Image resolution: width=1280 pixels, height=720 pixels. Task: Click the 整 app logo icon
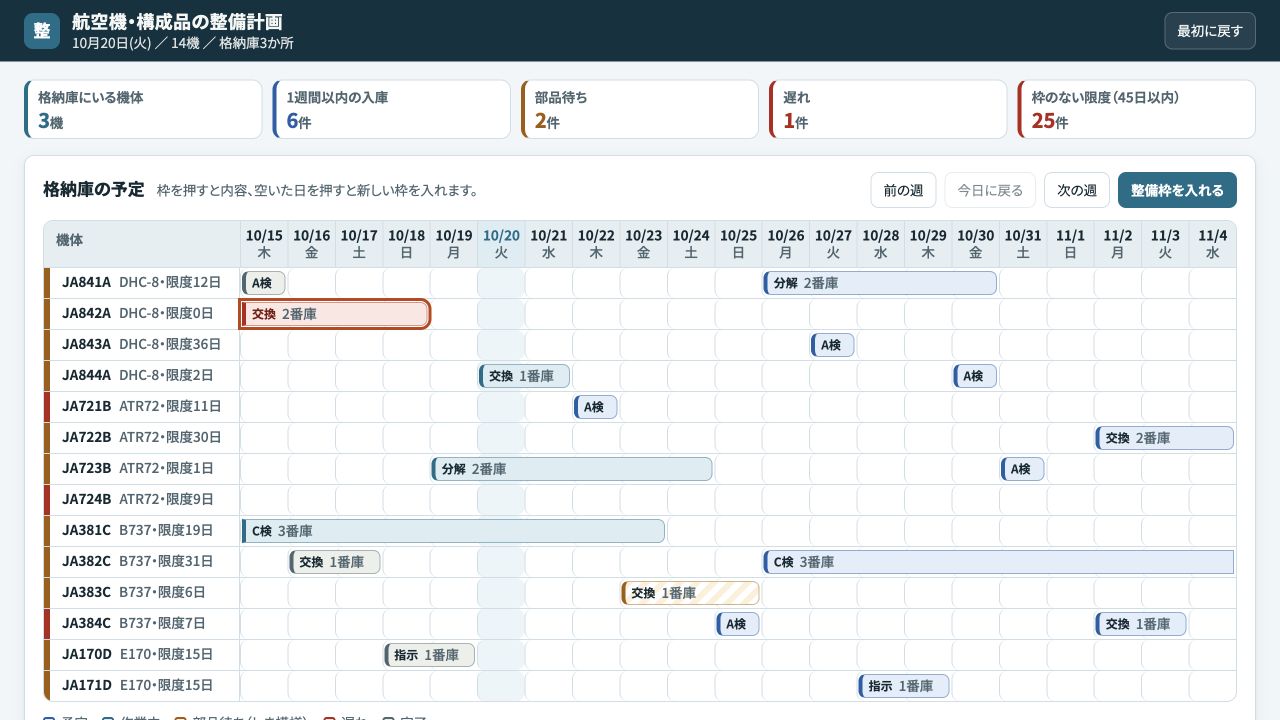pos(42,31)
